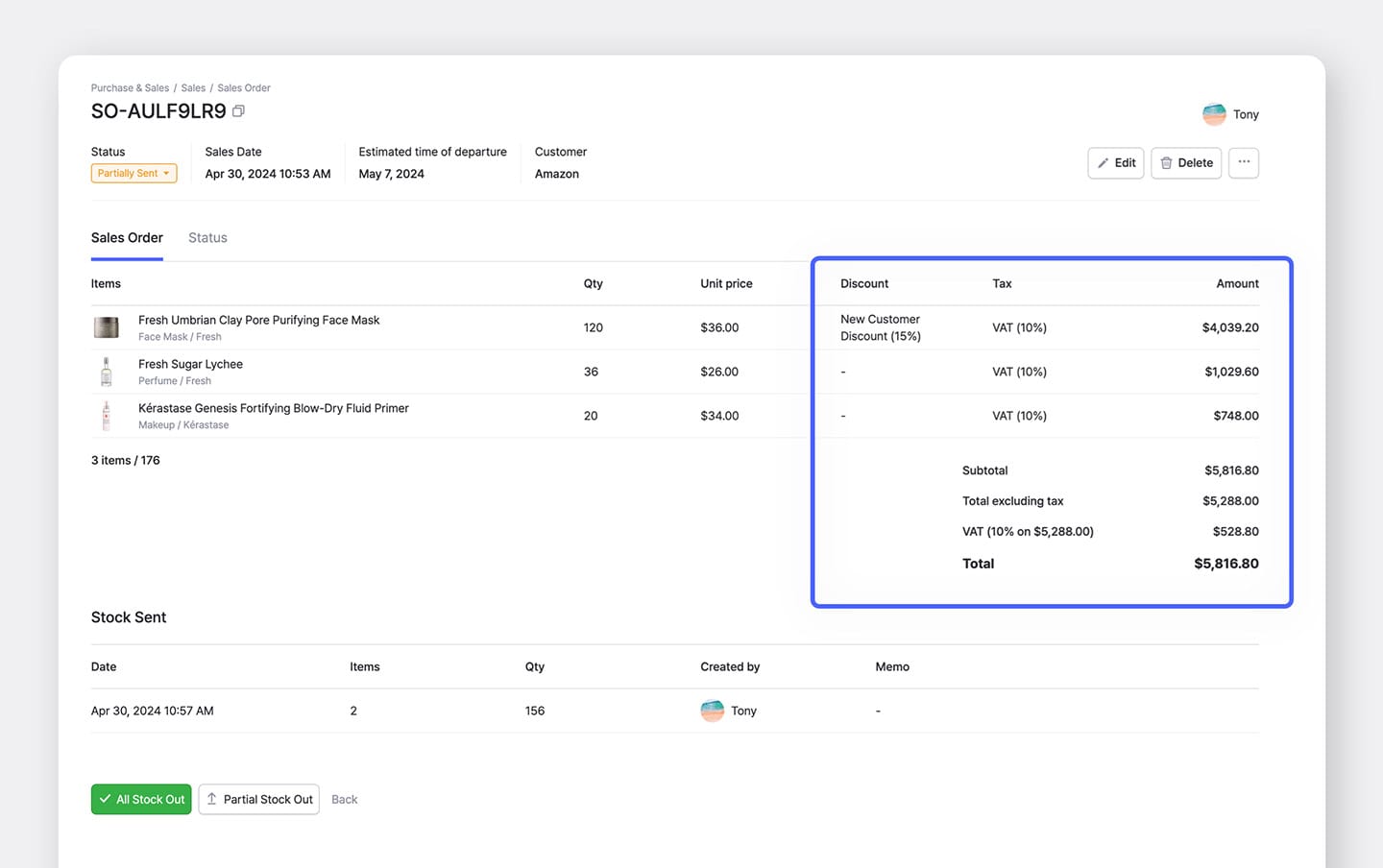Switch to the Status tab
This screenshot has height=868, width=1383.
tap(207, 238)
